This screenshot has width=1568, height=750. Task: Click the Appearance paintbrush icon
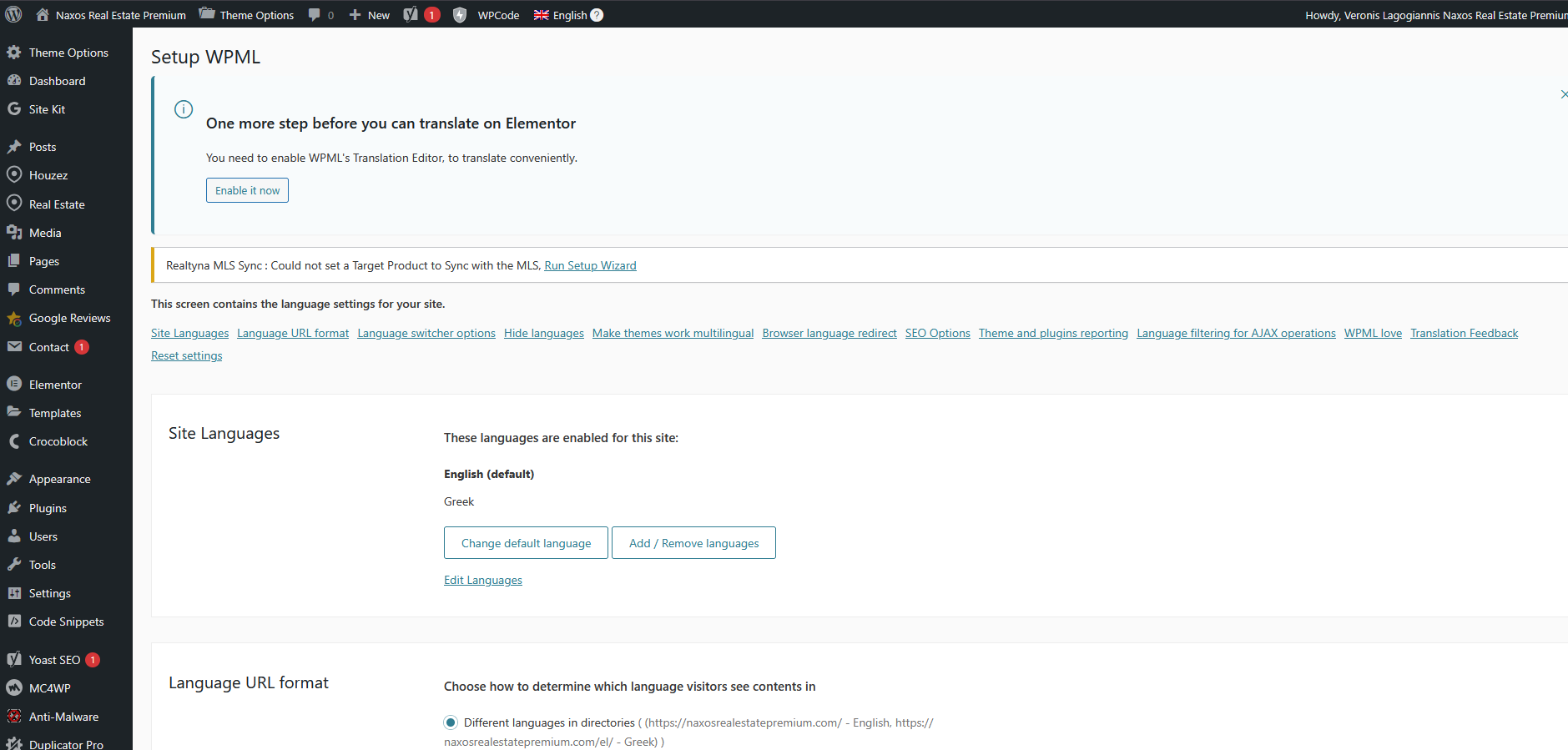(x=14, y=478)
